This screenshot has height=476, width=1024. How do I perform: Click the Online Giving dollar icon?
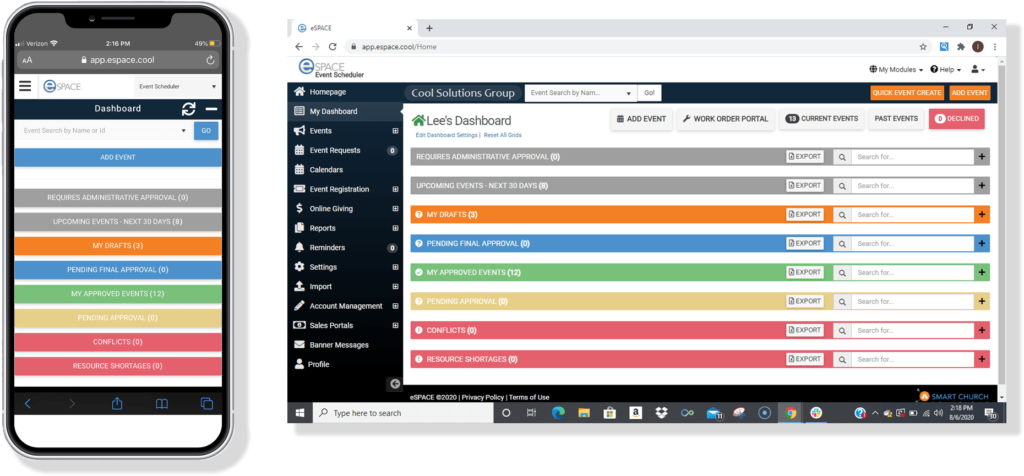point(299,209)
